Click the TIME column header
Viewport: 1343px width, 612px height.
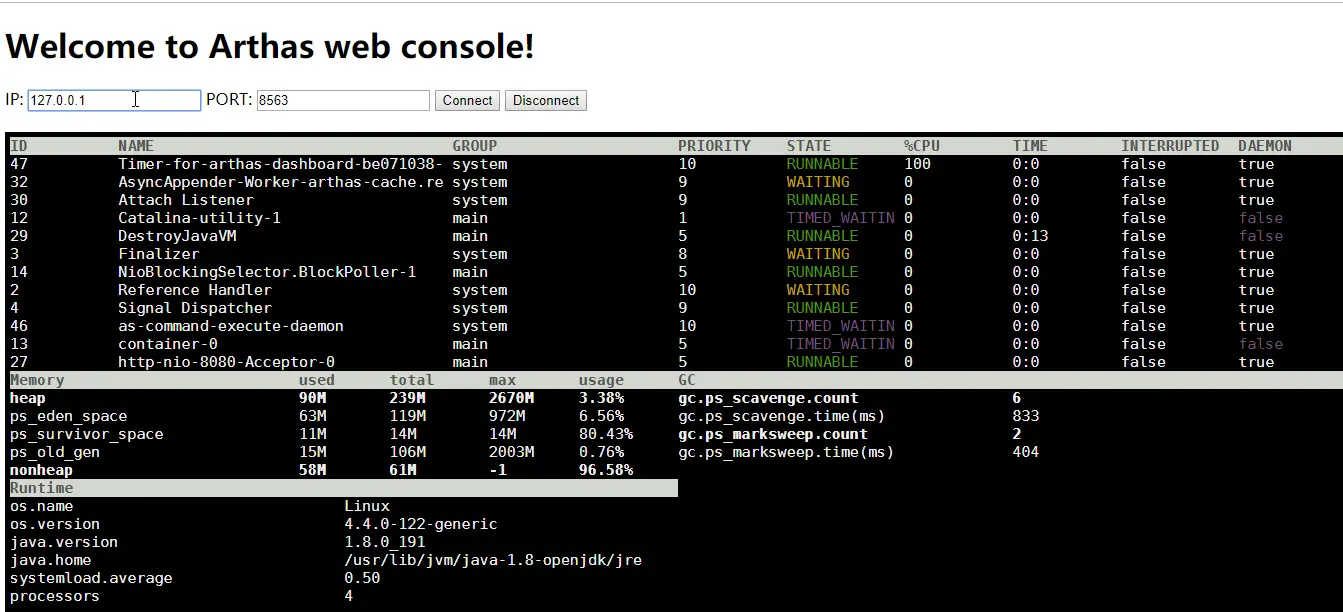(x=1030, y=146)
